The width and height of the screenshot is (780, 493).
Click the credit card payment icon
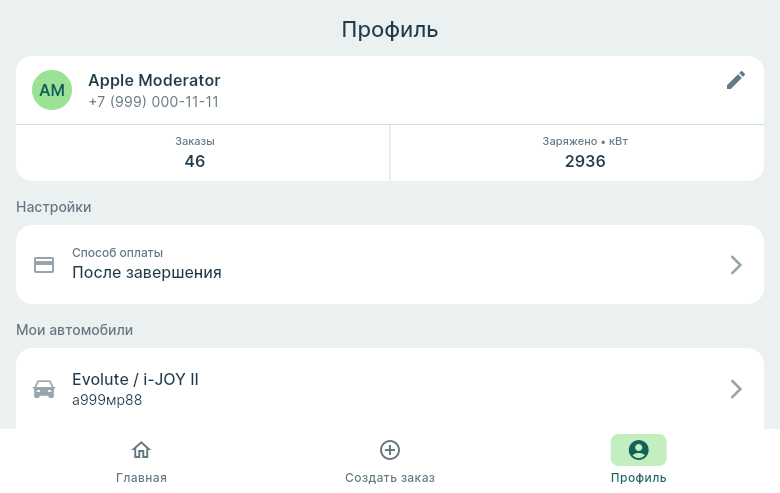pos(44,265)
